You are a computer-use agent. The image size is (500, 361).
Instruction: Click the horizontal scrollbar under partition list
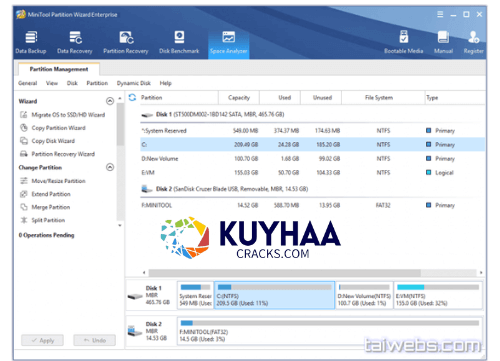point(285,273)
